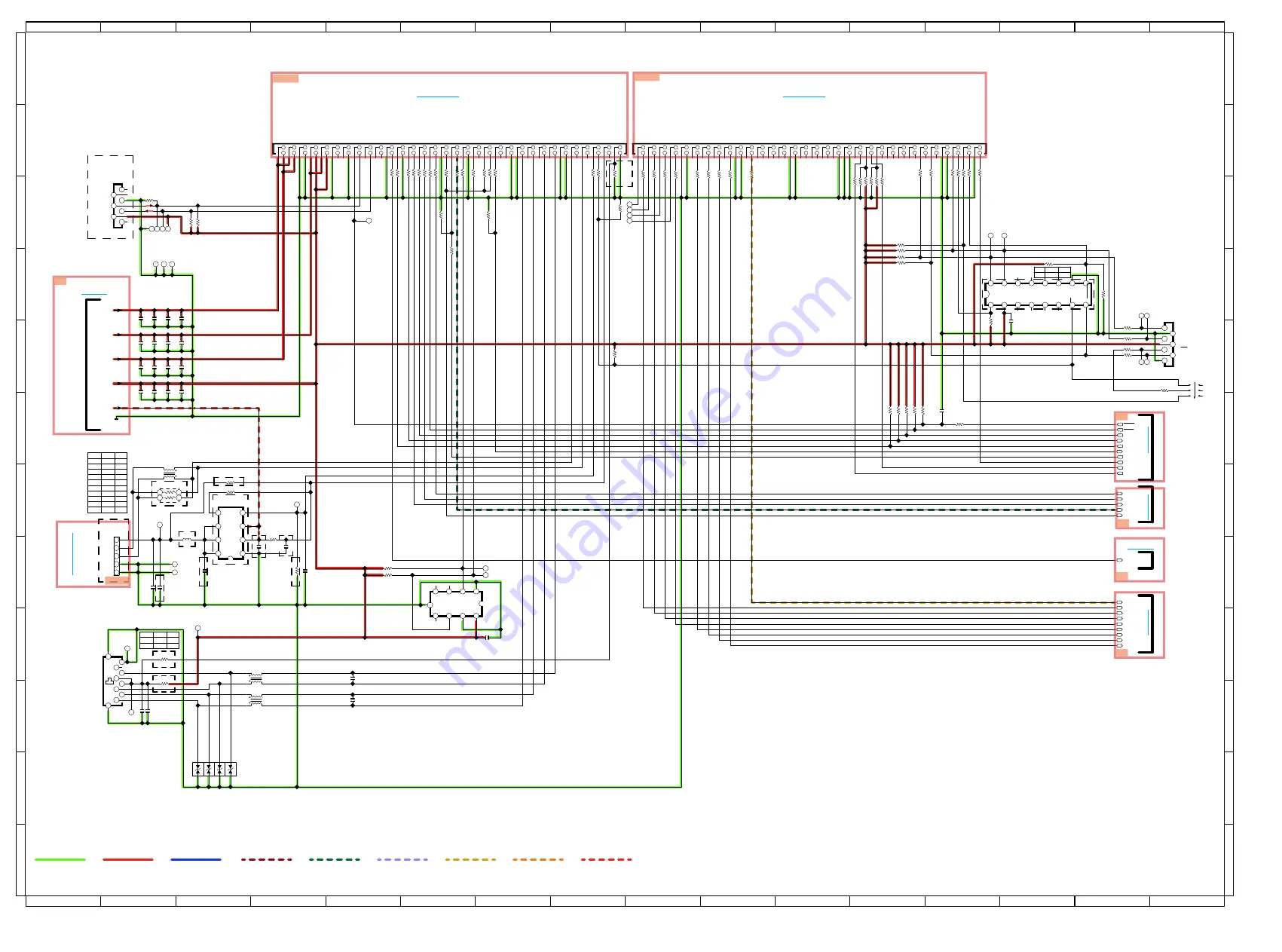Image resolution: width=1282 pixels, height=952 pixels.
Task: Click the salmon label tag of top-left block
Action: (286, 78)
